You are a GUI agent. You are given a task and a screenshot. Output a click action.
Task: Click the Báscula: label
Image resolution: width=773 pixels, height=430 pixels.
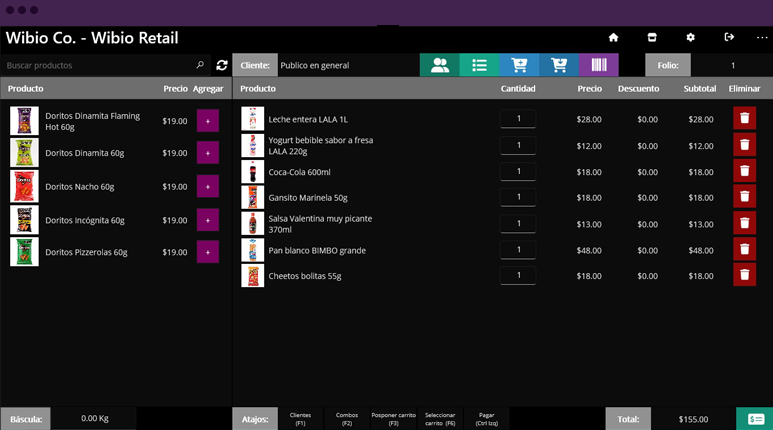[x=26, y=419]
